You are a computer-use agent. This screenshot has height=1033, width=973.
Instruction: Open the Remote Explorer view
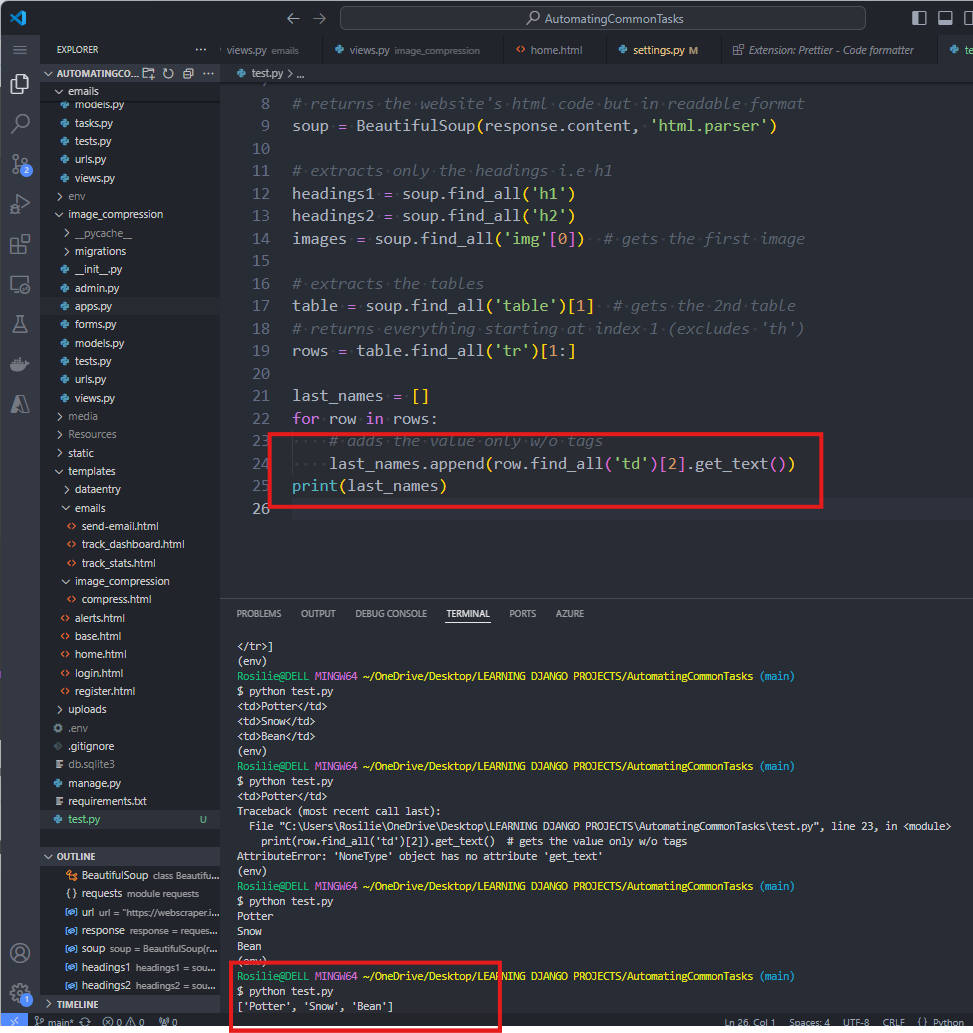pos(20,285)
